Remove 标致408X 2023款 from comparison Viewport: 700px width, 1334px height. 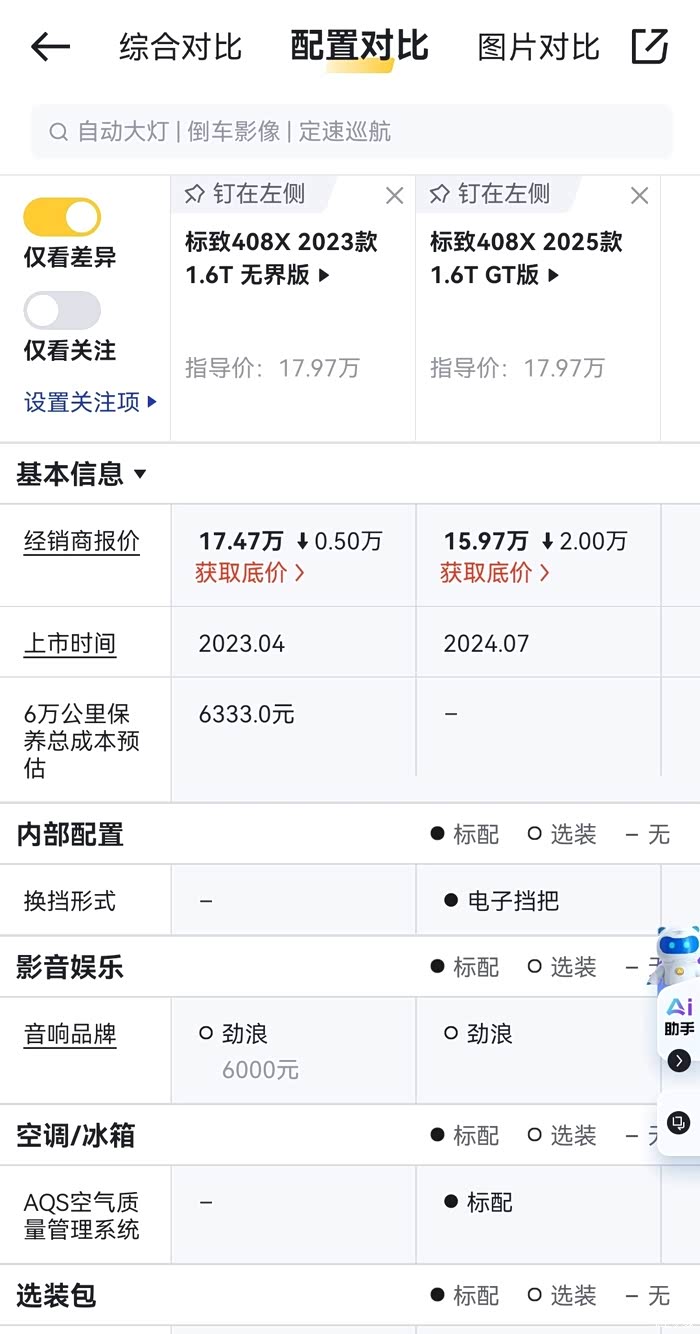[x=395, y=196]
